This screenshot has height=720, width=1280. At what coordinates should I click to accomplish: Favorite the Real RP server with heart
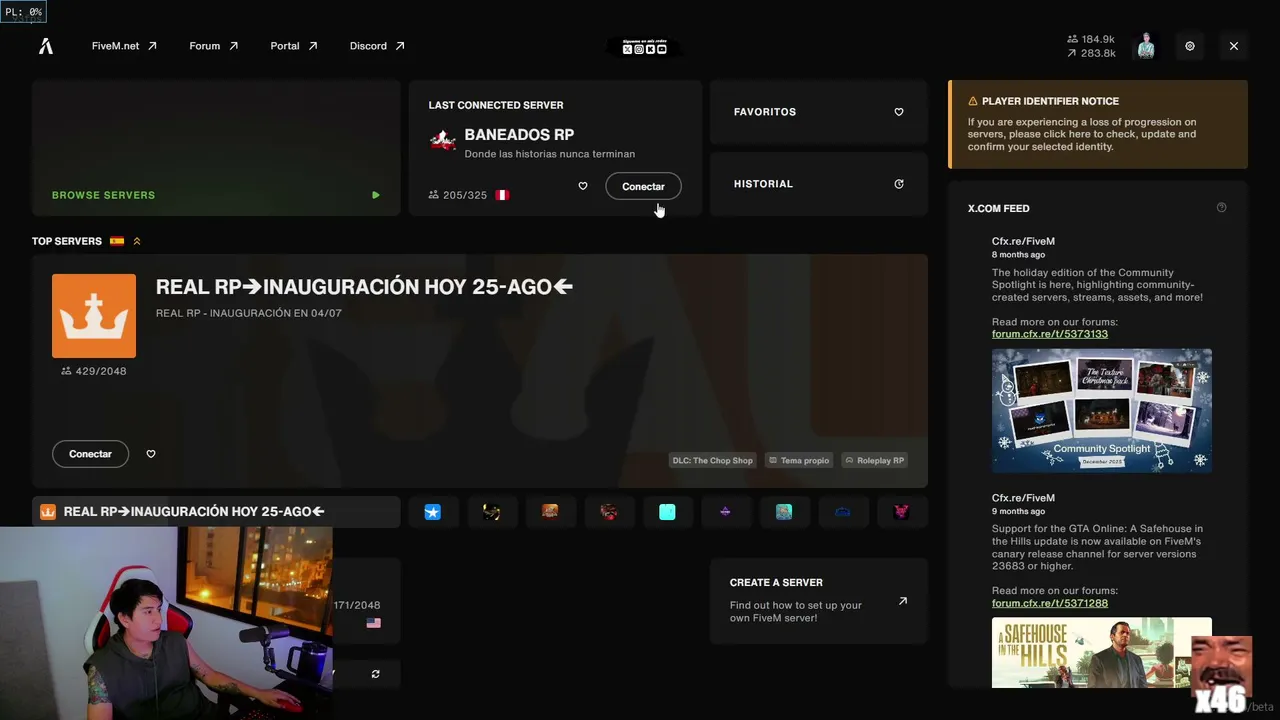click(x=151, y=454)
